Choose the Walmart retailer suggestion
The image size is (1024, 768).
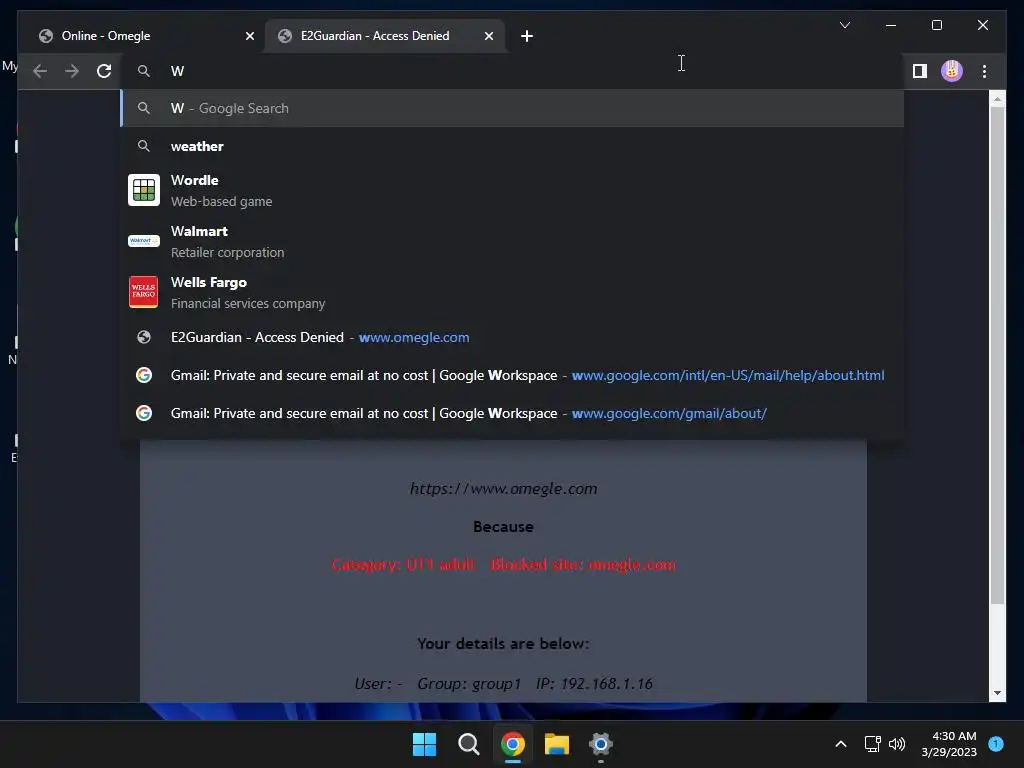(x=512, y=241)
